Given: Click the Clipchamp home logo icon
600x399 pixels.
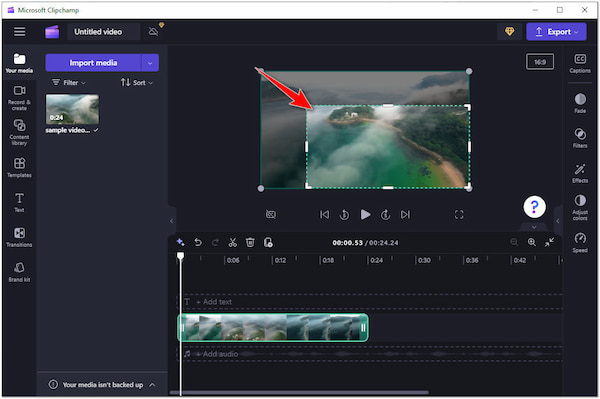Looking at the screenshot, I should [x=52, y=32].
